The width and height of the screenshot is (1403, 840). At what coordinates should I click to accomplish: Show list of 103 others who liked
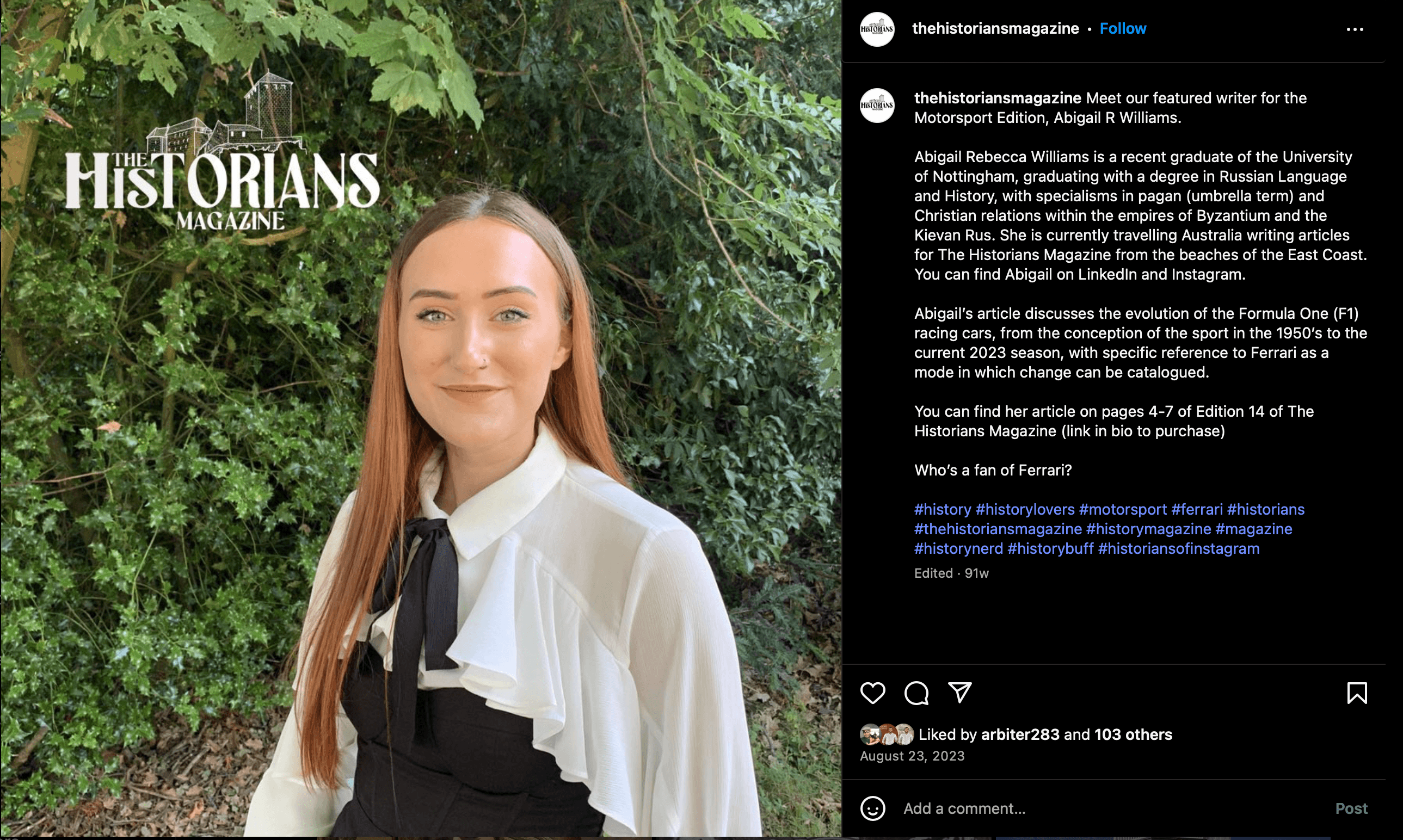[x=1133, y=734]
